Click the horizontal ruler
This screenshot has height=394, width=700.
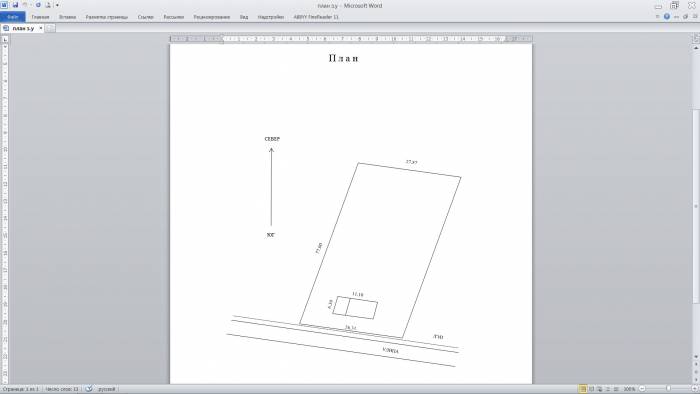pos(351,39)
